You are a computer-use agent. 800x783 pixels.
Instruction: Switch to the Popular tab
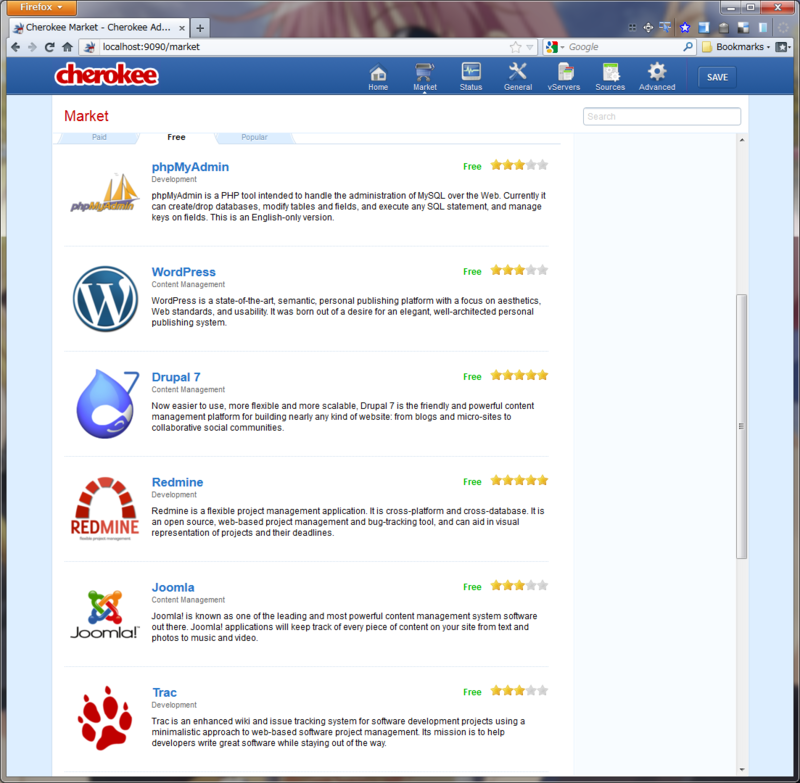click(x=254, y=137)
